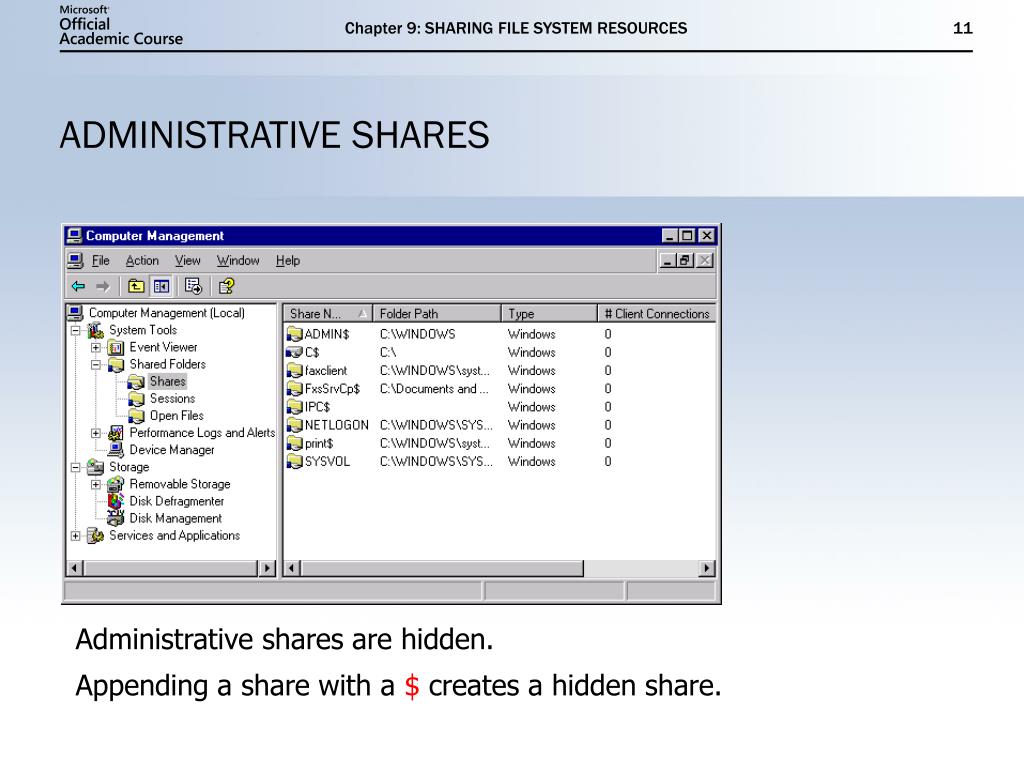Select the Sessions tree item

[172, 398]
